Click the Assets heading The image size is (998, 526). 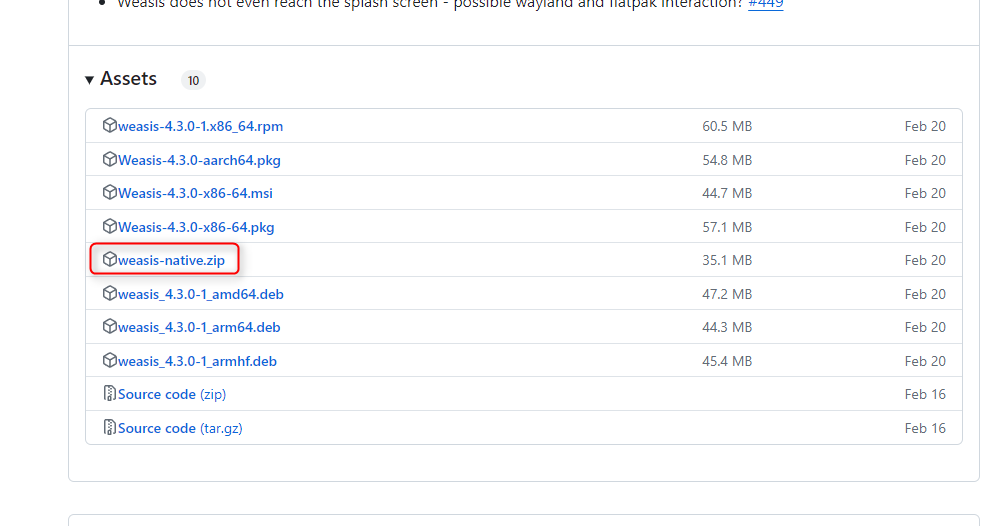pyautogui.click(x=128, y=78)
